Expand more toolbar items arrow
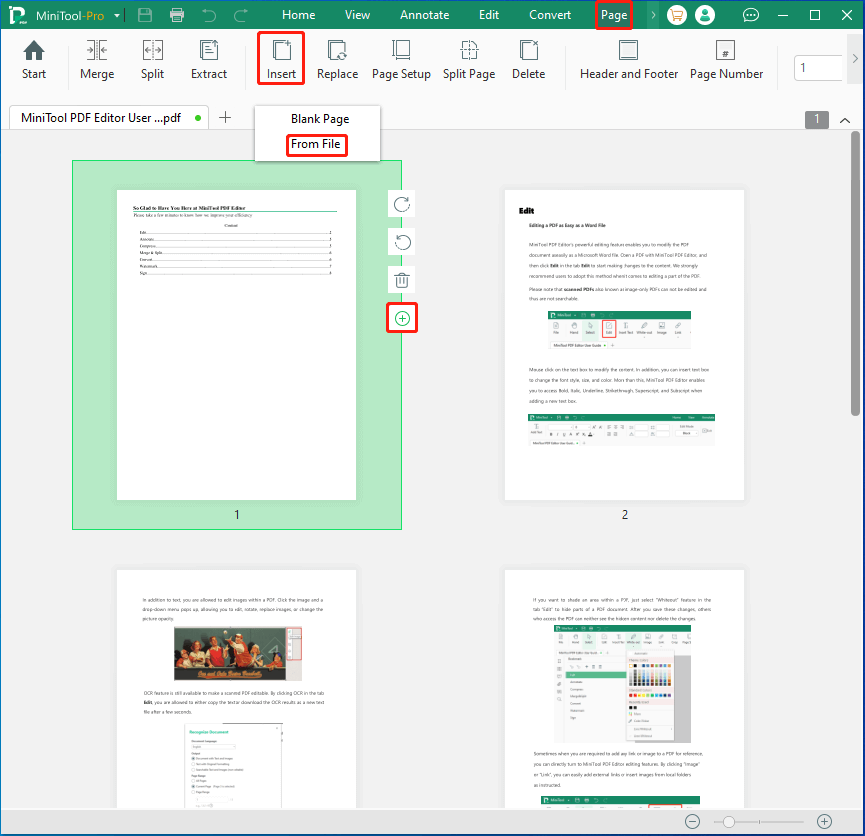Image resolution: width=865 pixels, height=836 pixels. pos(855,58)
